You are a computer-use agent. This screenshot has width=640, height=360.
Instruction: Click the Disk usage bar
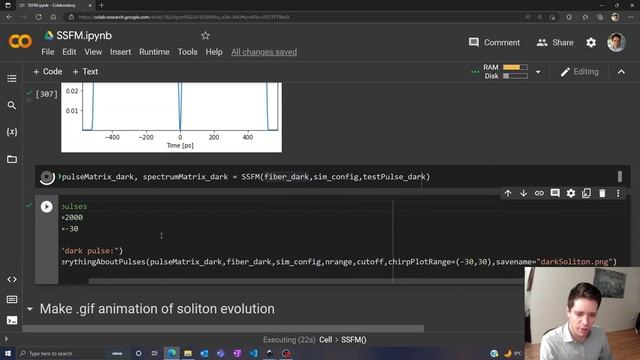click(x=515, y=76)
